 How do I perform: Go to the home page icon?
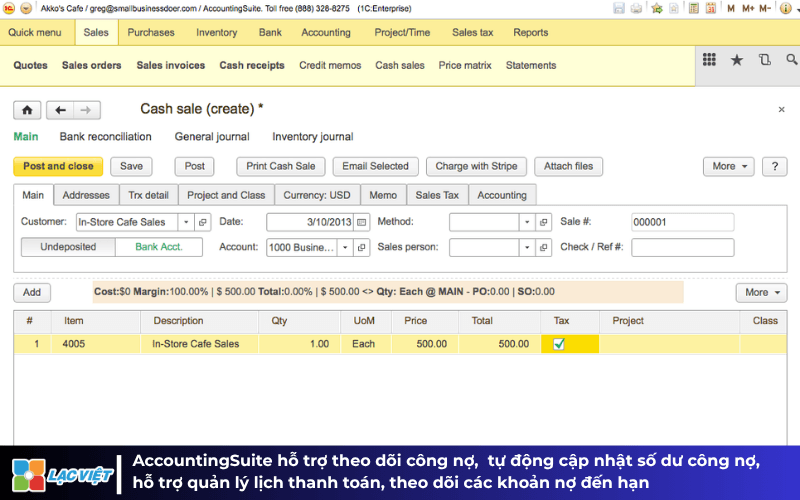point(27,110)
